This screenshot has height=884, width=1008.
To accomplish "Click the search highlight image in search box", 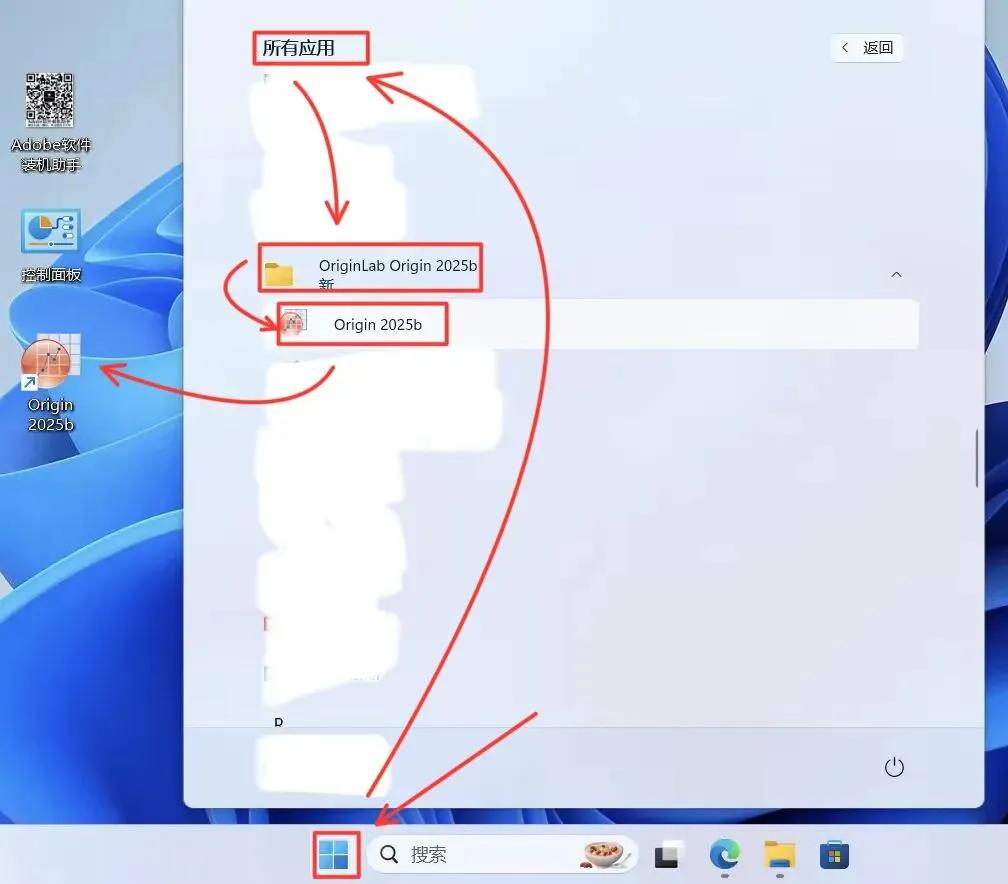I will pos(603,854).
